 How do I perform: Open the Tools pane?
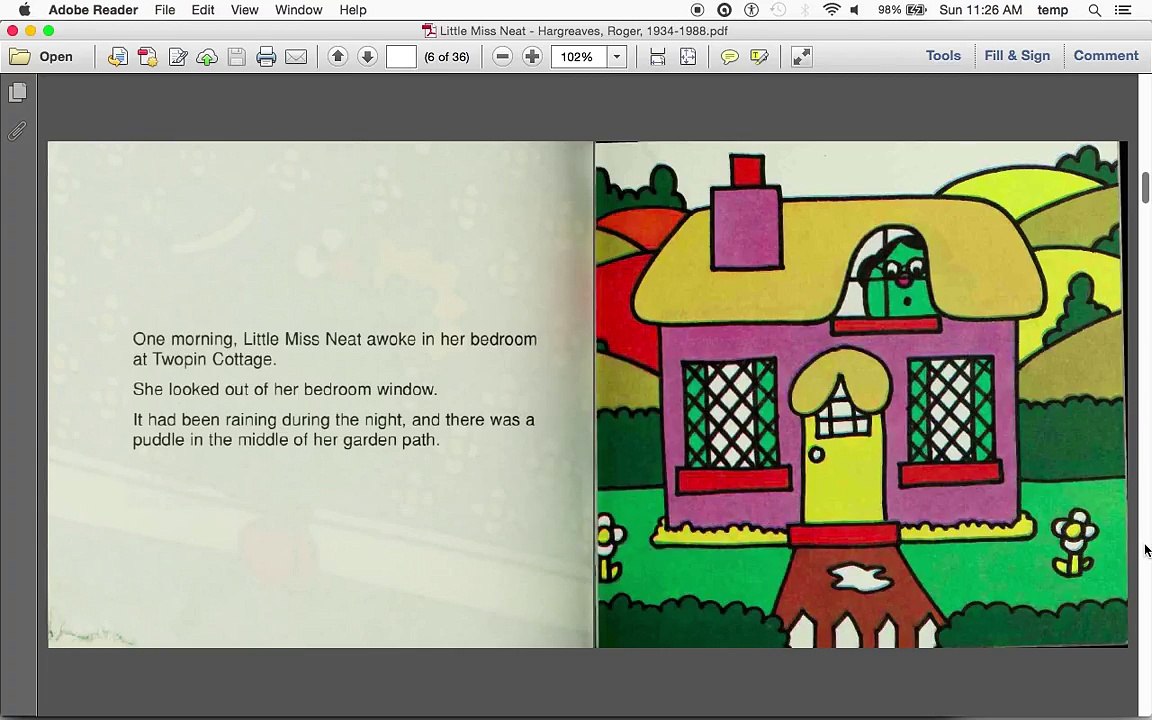pyautogui.click(x=943, y=56)
